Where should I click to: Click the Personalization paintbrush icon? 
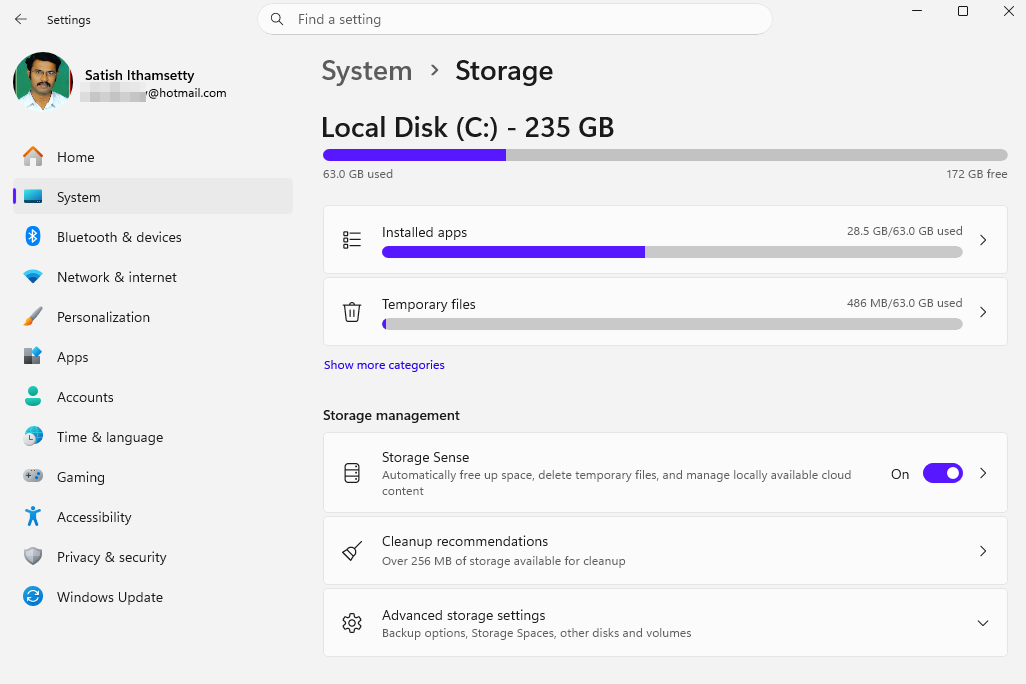tap(33, 316)
